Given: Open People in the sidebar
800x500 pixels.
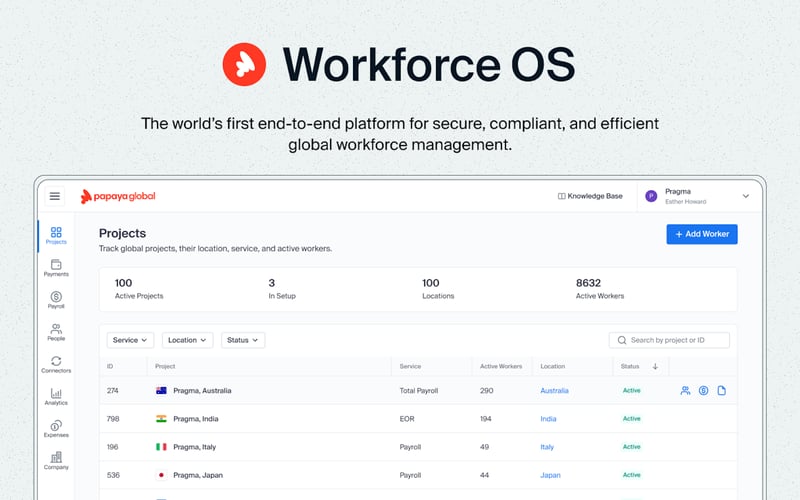Looking at the screenshot, I should pos(56,332).
